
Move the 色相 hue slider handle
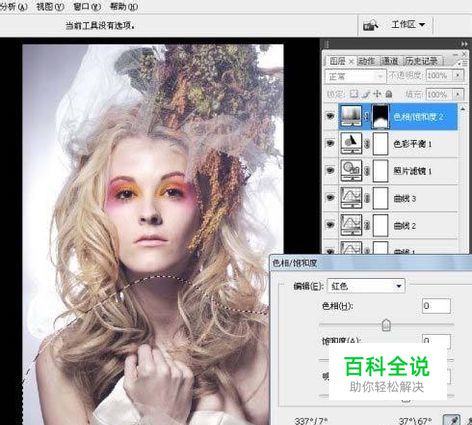tap(386, 325)
